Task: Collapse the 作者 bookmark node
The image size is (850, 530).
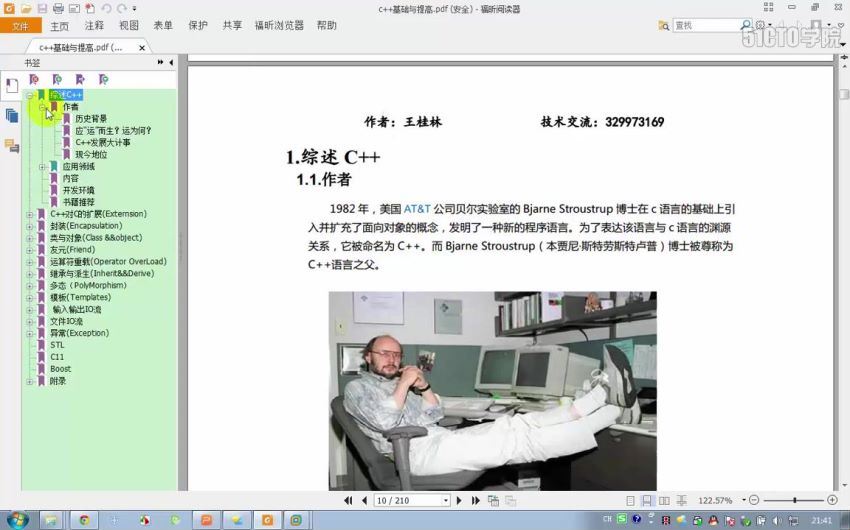Action: pyautogui.click(x=42, y=107)
